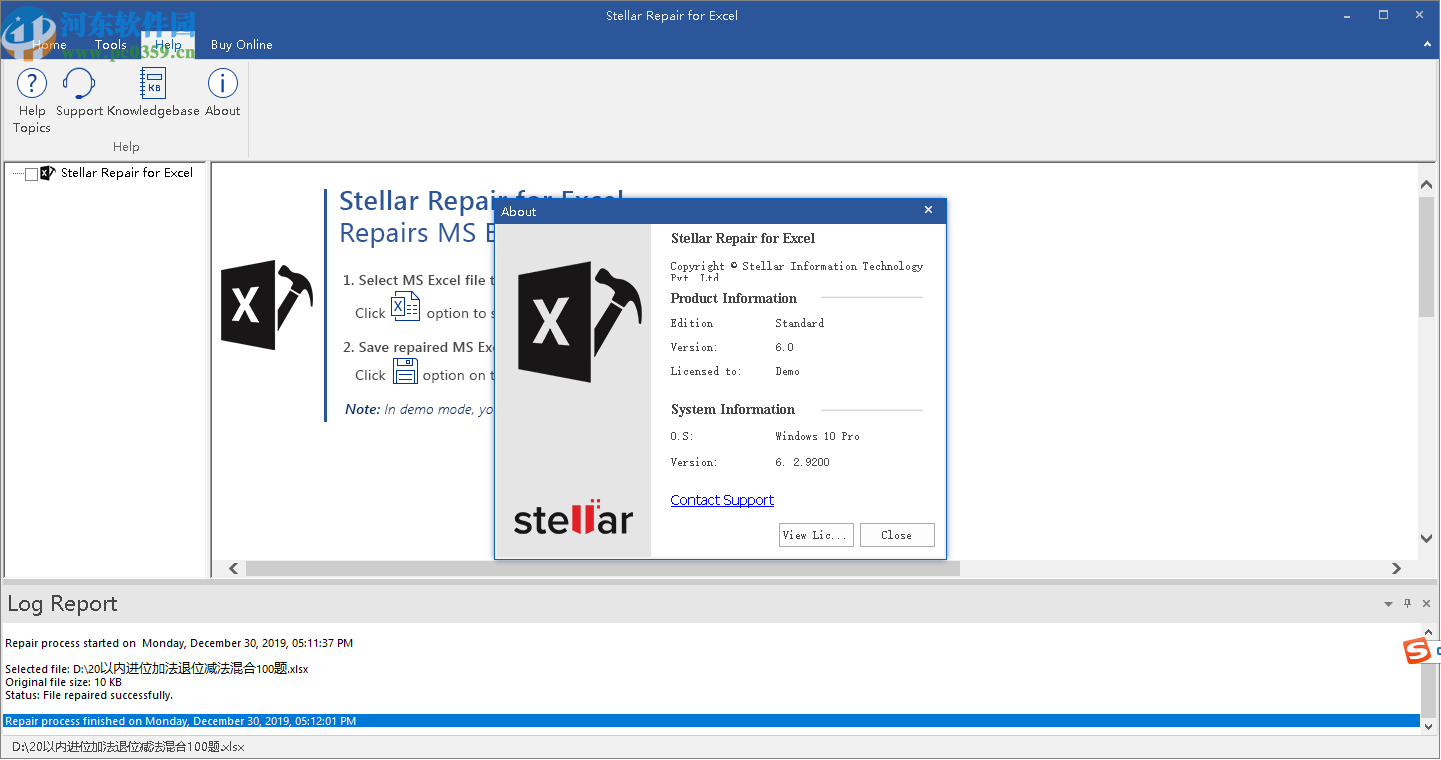Toggle the Log Report pin

pos(1407,603)
